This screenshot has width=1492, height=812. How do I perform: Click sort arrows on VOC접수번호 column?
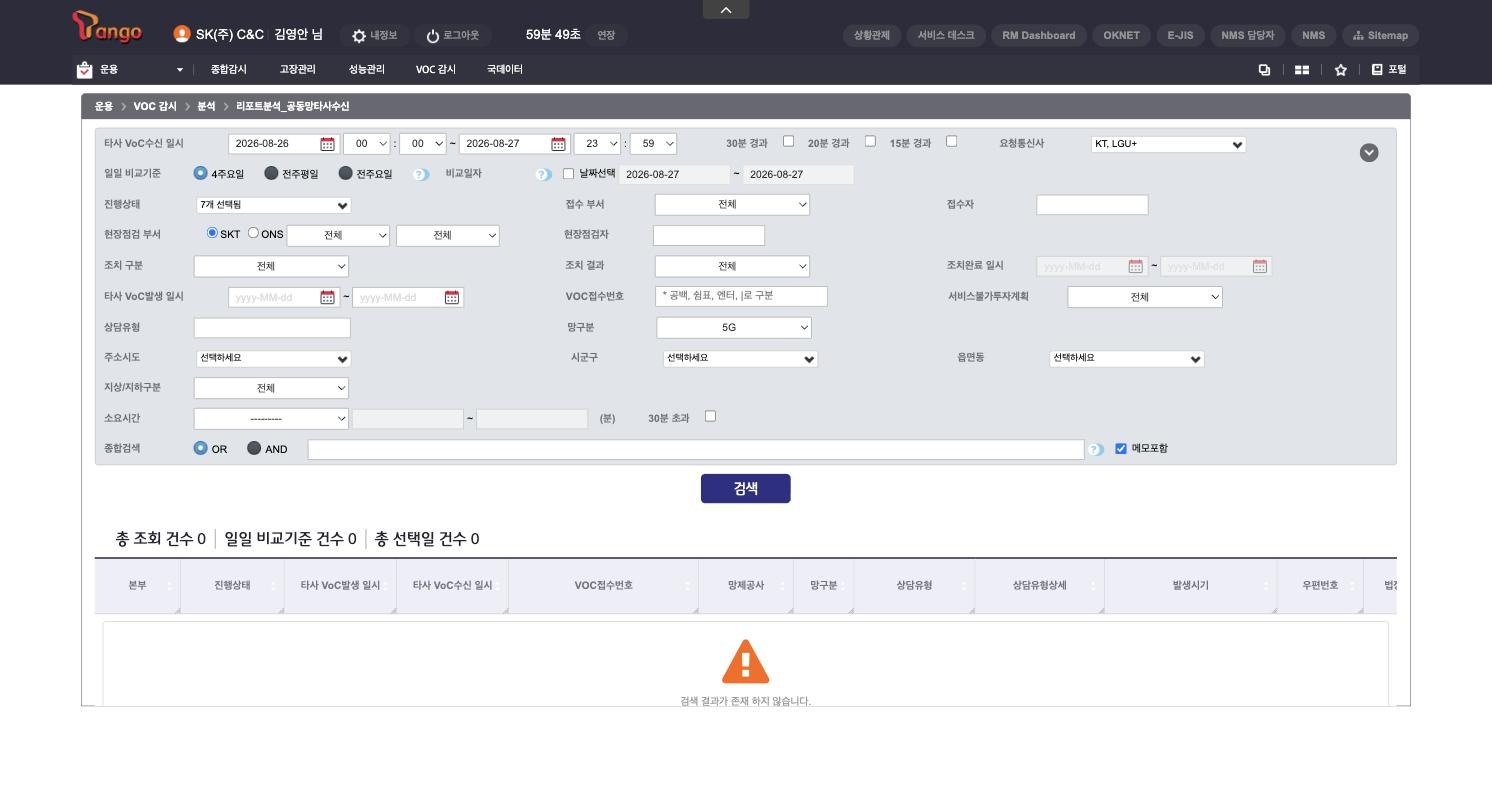[x=688, y=585]
